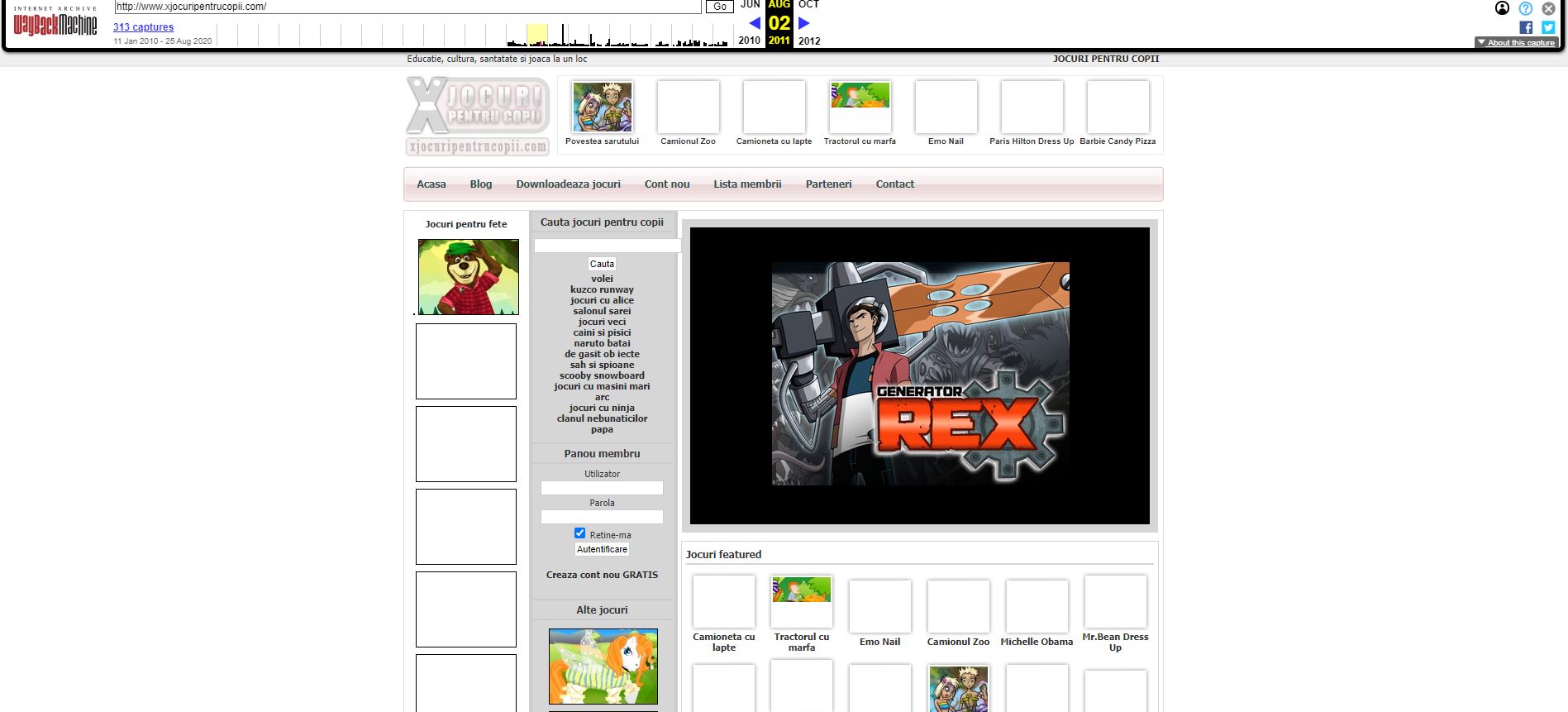The width and height of the screenshot is (1568, 712).
Task: Open the Wayback help question-mark icon
Action: pos(1526,8)
